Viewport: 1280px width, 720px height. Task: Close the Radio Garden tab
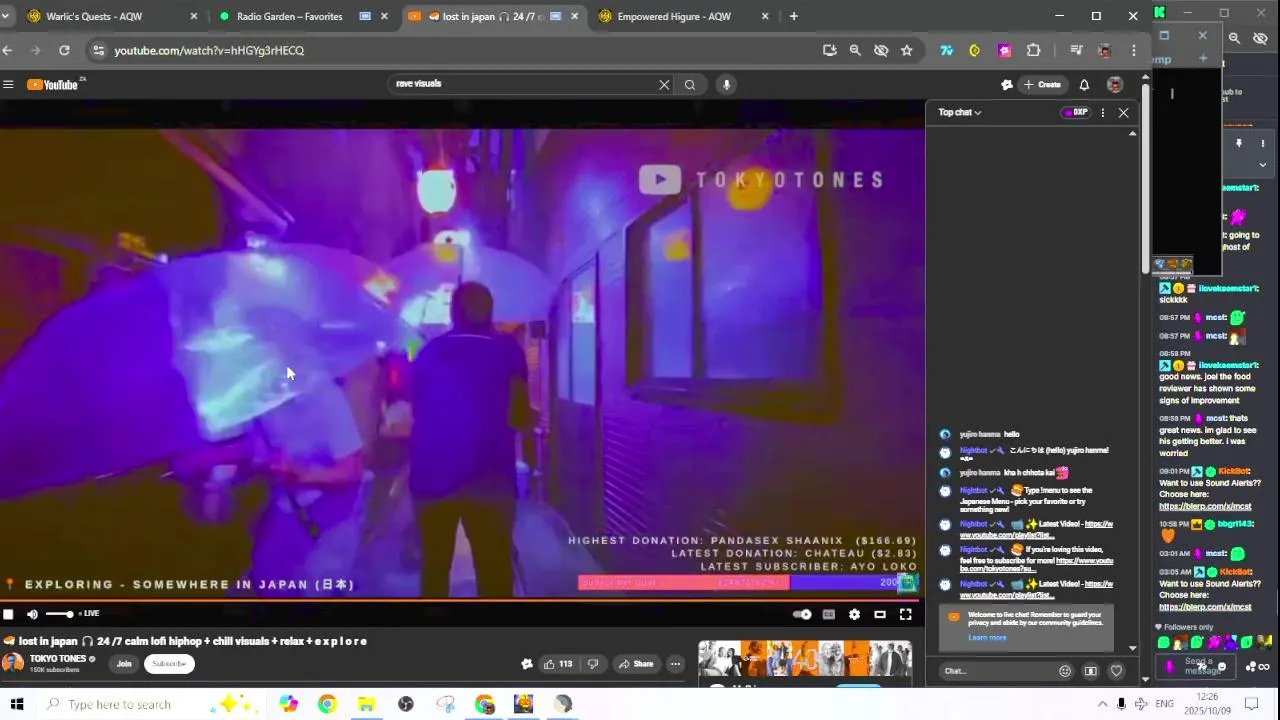pos(384,16)
